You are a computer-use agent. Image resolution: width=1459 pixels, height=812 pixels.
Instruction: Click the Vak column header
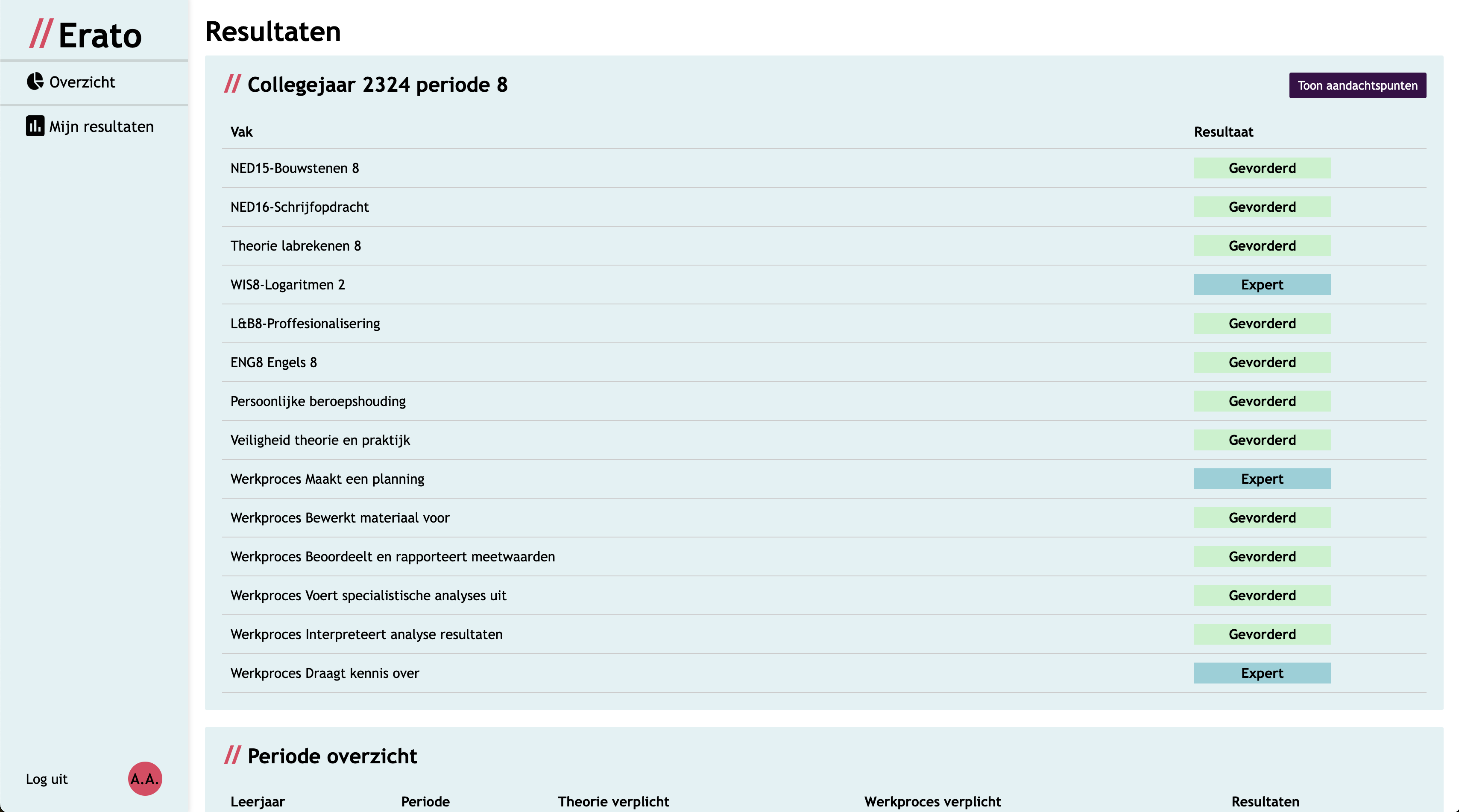coord(241,132)
